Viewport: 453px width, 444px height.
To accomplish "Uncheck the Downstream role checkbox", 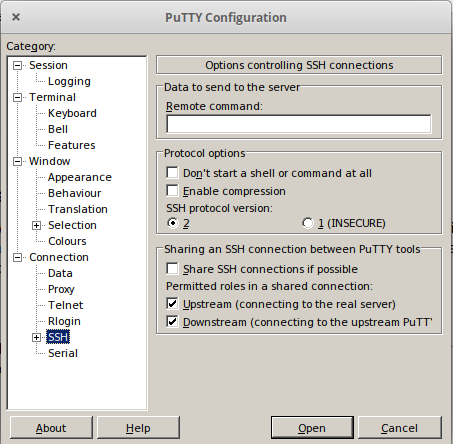I will point(172,322).
